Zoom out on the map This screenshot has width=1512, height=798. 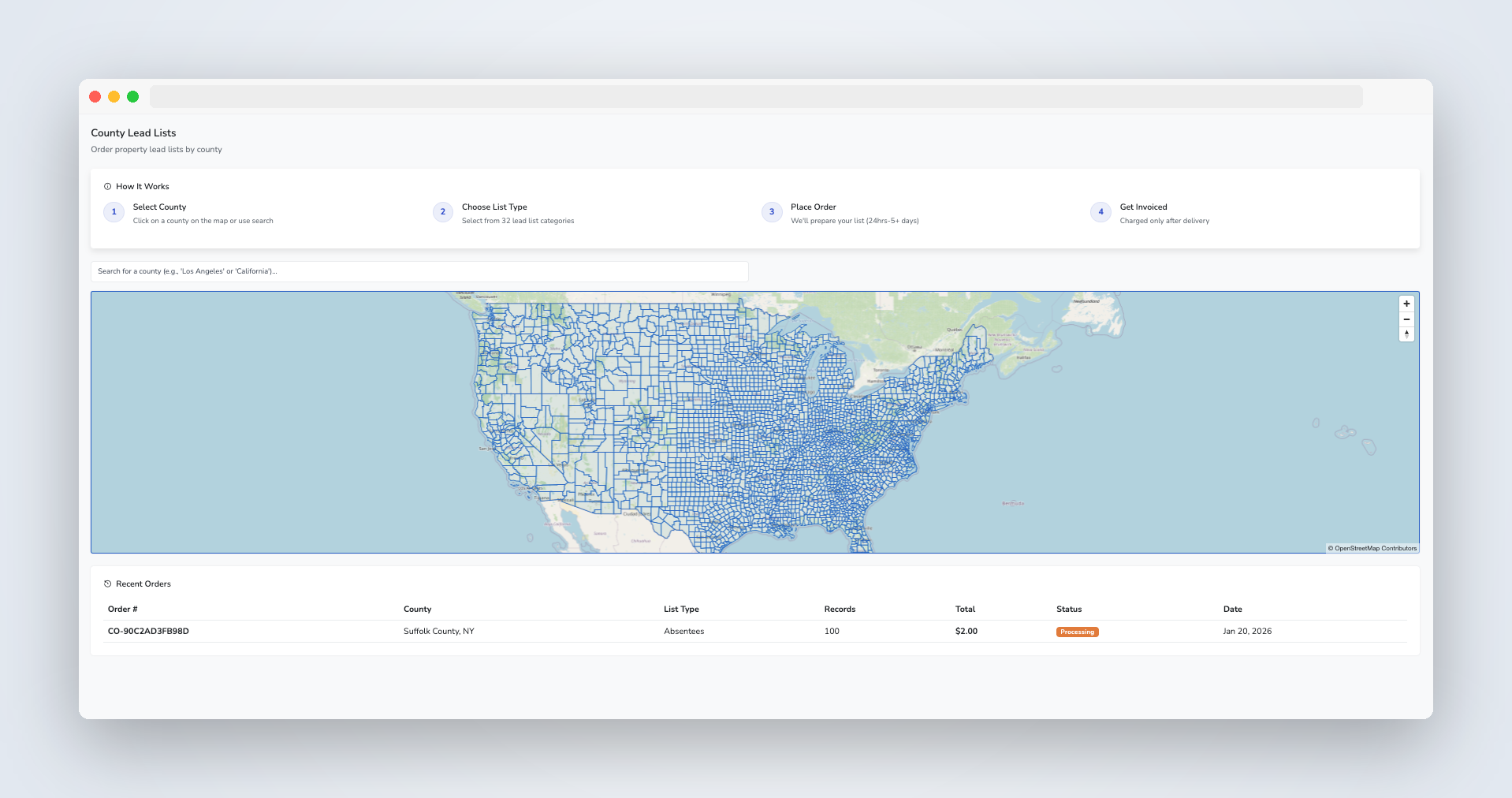click(1406, 319)
